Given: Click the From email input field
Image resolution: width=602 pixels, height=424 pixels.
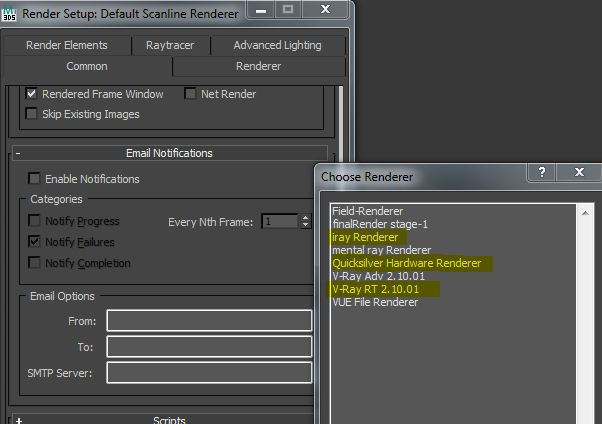Looking at the screenshot, I should click(x=209, y=321).
